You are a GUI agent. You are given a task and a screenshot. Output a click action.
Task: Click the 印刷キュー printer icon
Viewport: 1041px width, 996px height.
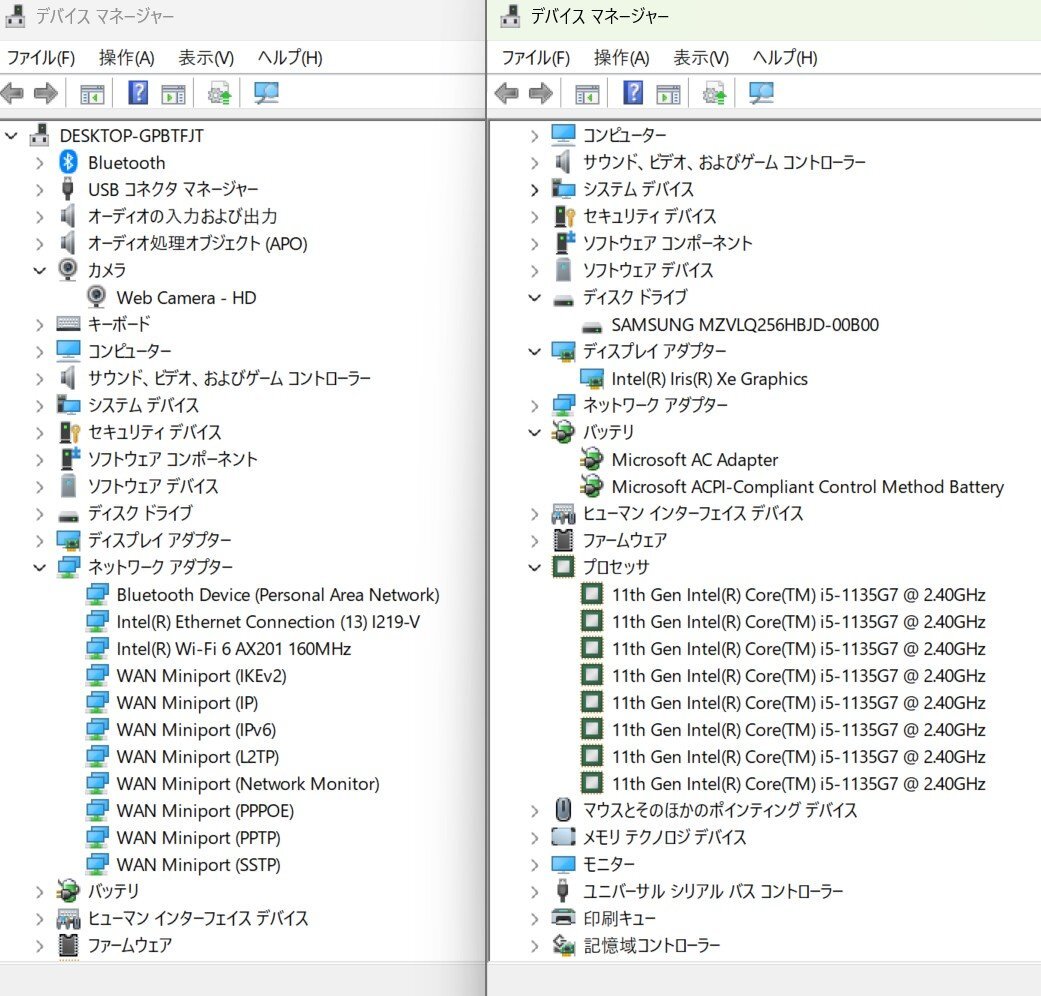[563, 918]
